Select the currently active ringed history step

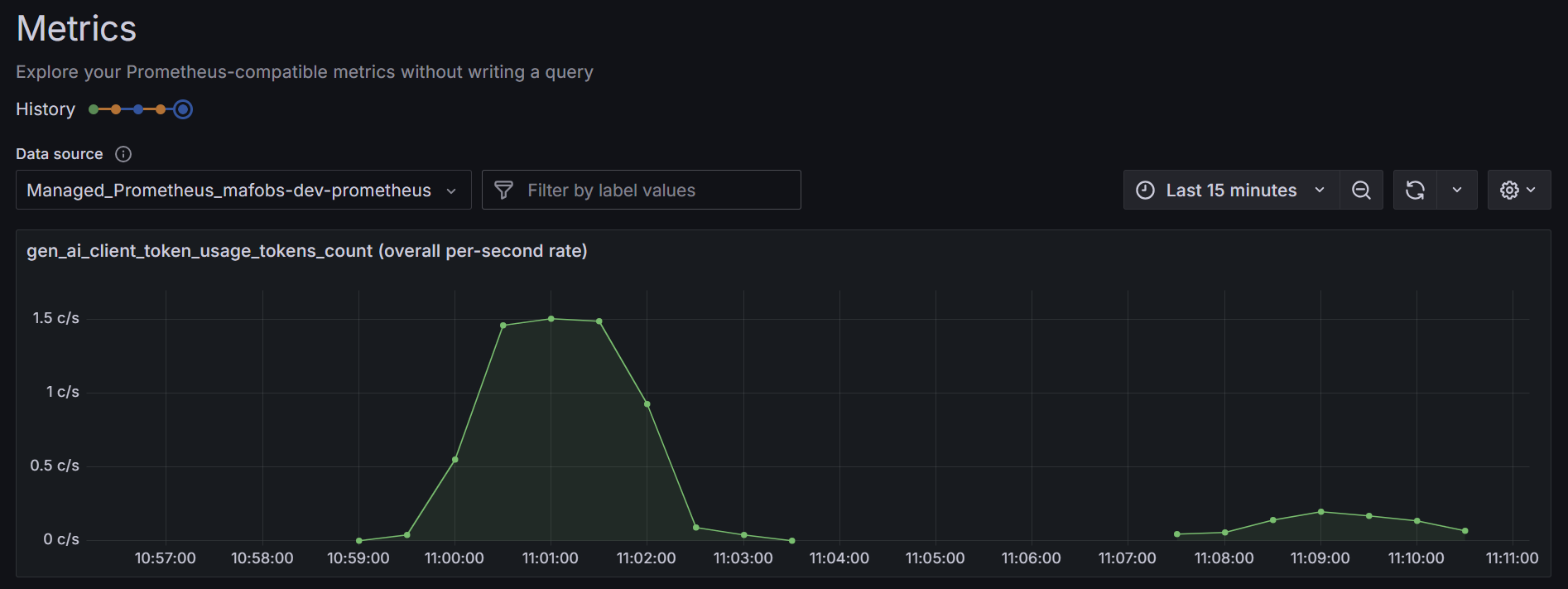tap(183, 109)
